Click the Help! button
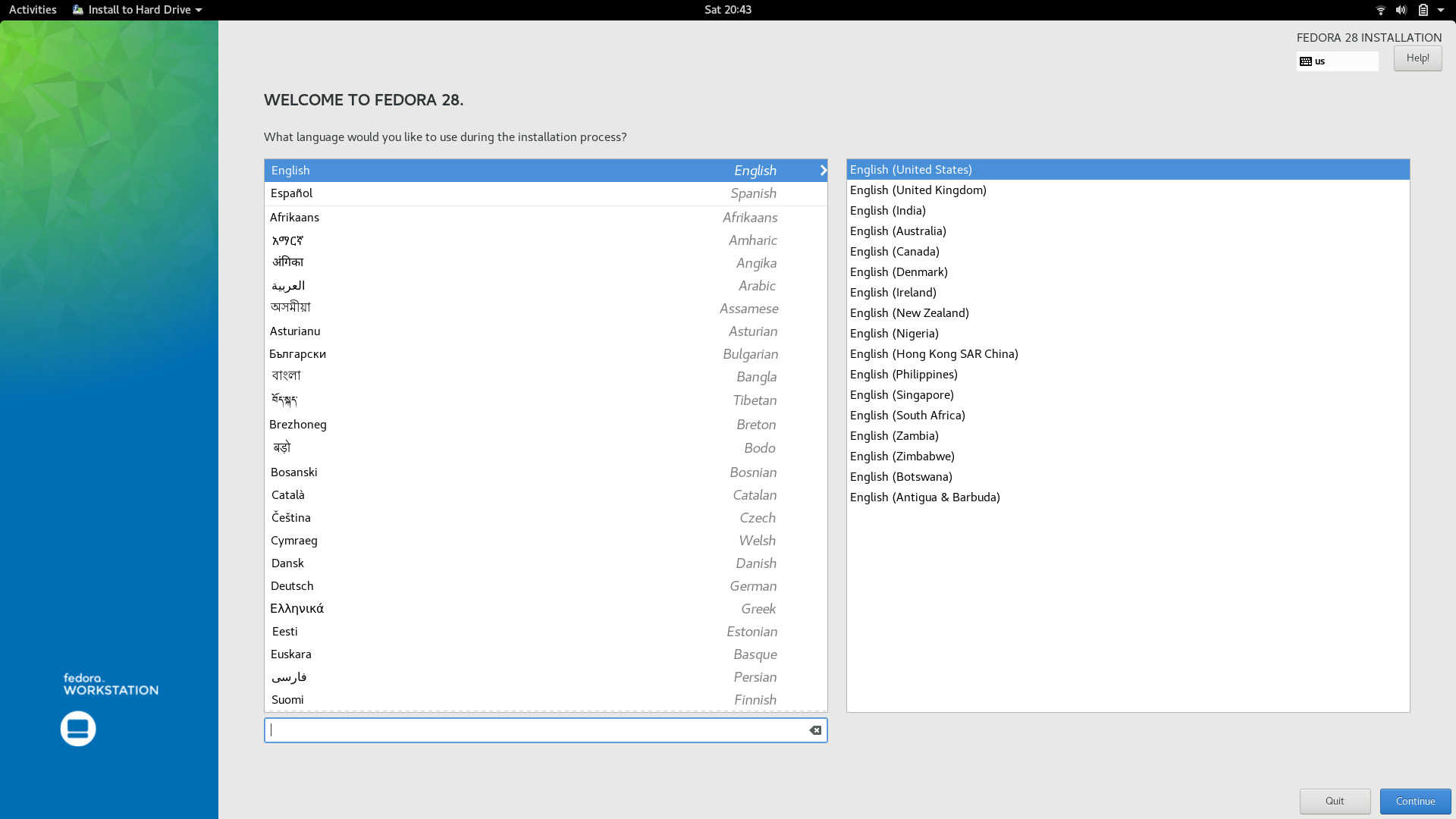1456x819 pixels. click(x=1417, y=58)
